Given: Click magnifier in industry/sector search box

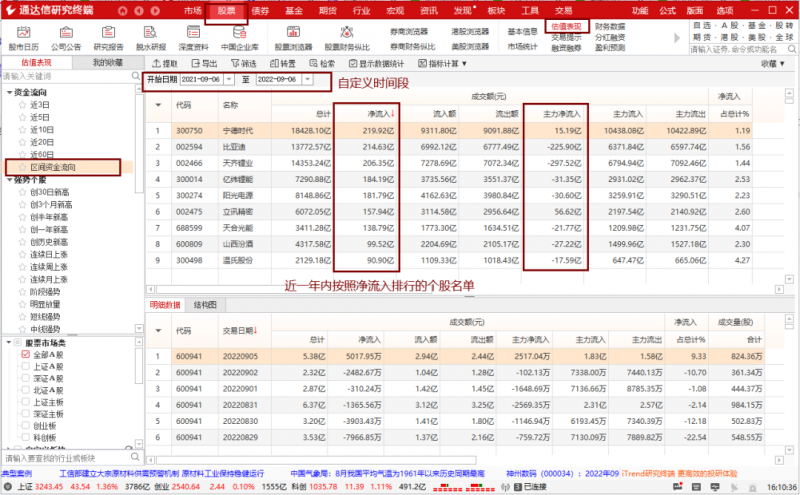Looking at the screenshot, I should (135, 457).
